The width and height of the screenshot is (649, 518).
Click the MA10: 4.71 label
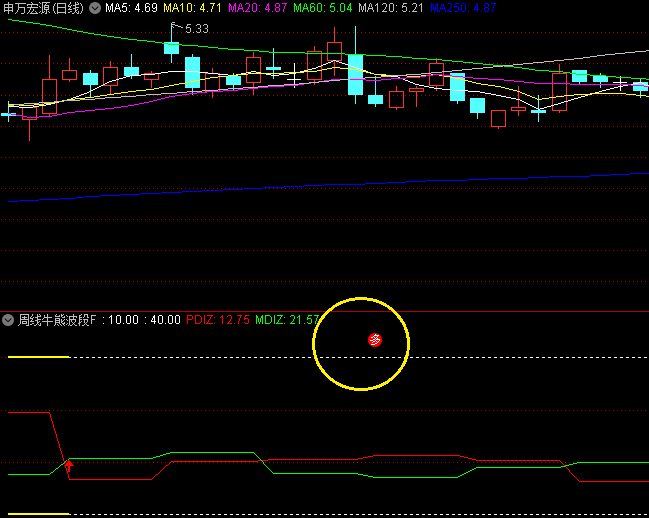pos(192,8)
